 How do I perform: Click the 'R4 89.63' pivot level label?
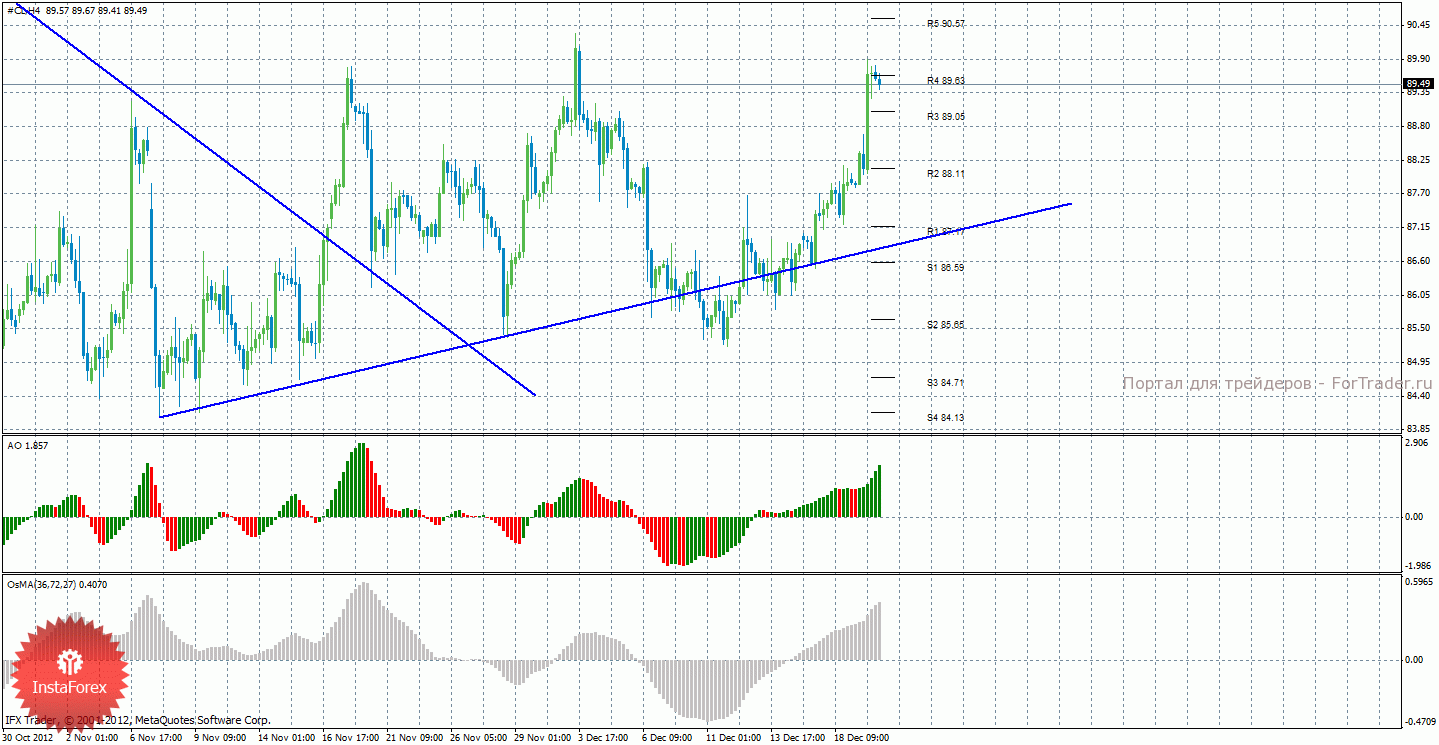(x=945, y=80)
